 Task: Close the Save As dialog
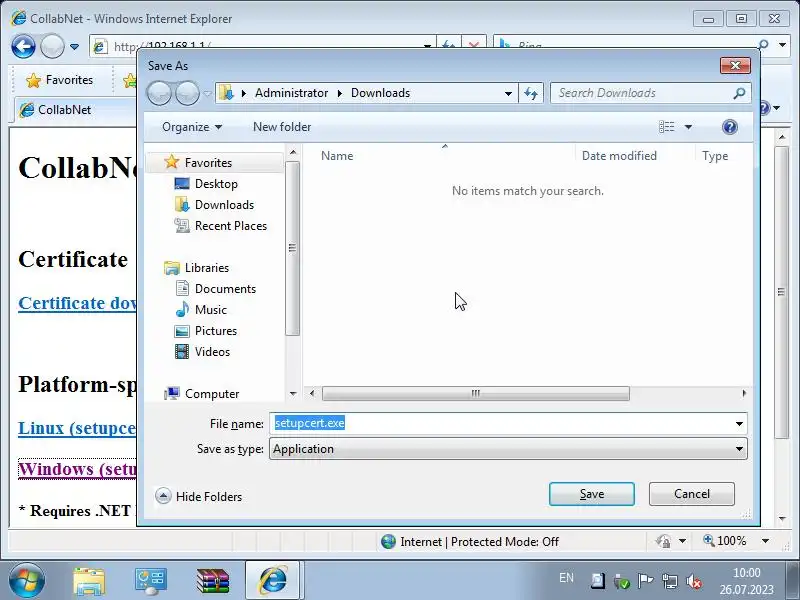coord(735,65)
